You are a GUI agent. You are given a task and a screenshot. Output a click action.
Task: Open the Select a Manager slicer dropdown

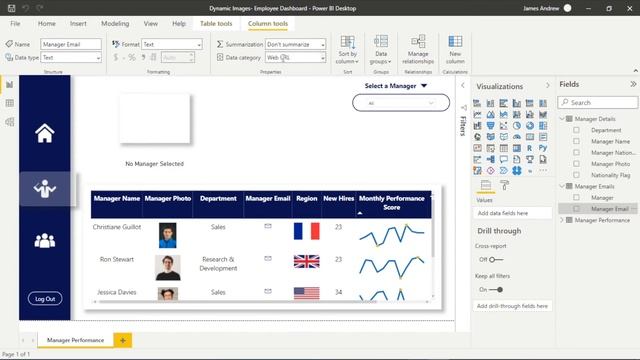(x=401, y=103)
